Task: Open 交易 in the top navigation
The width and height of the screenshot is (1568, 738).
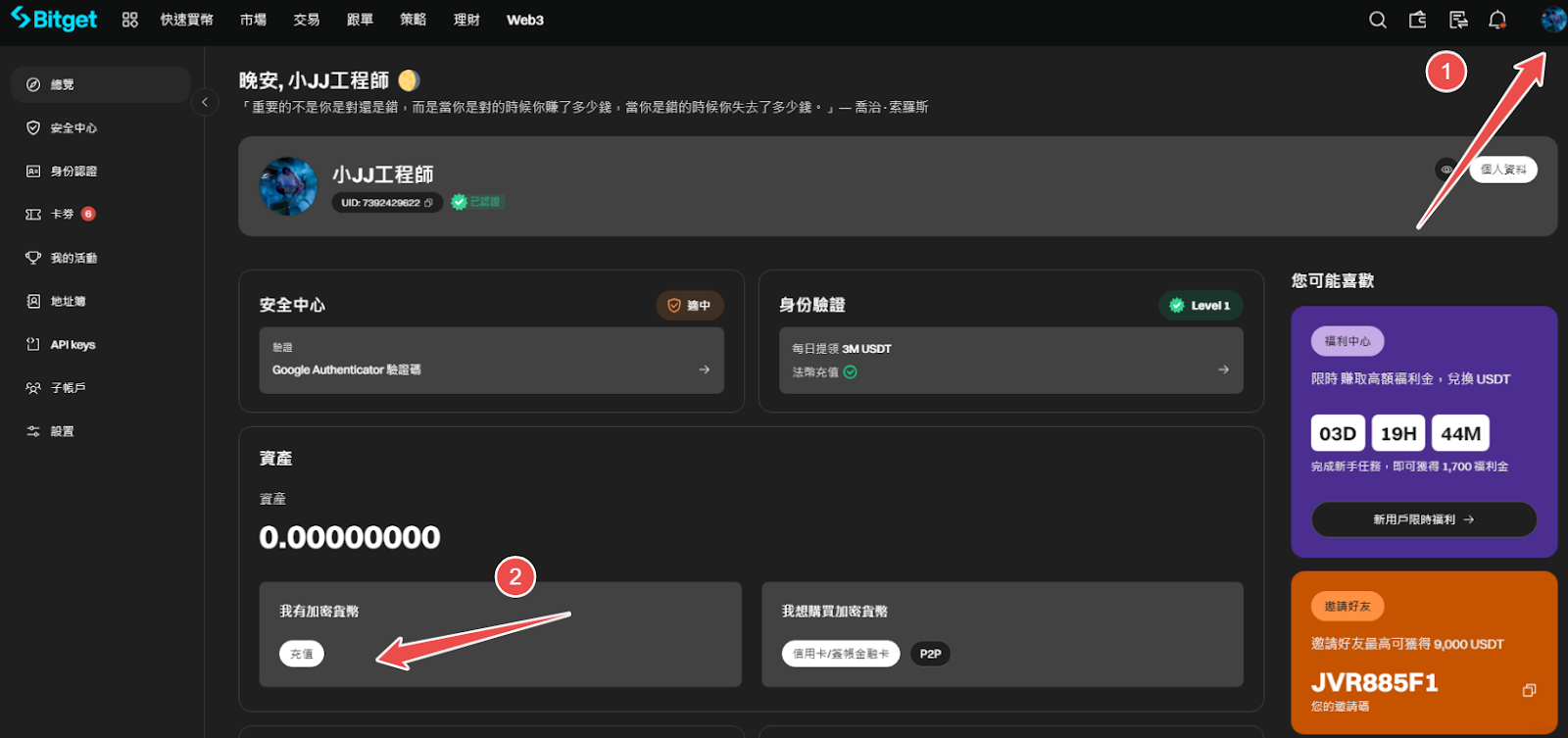Action: [307, 20]
